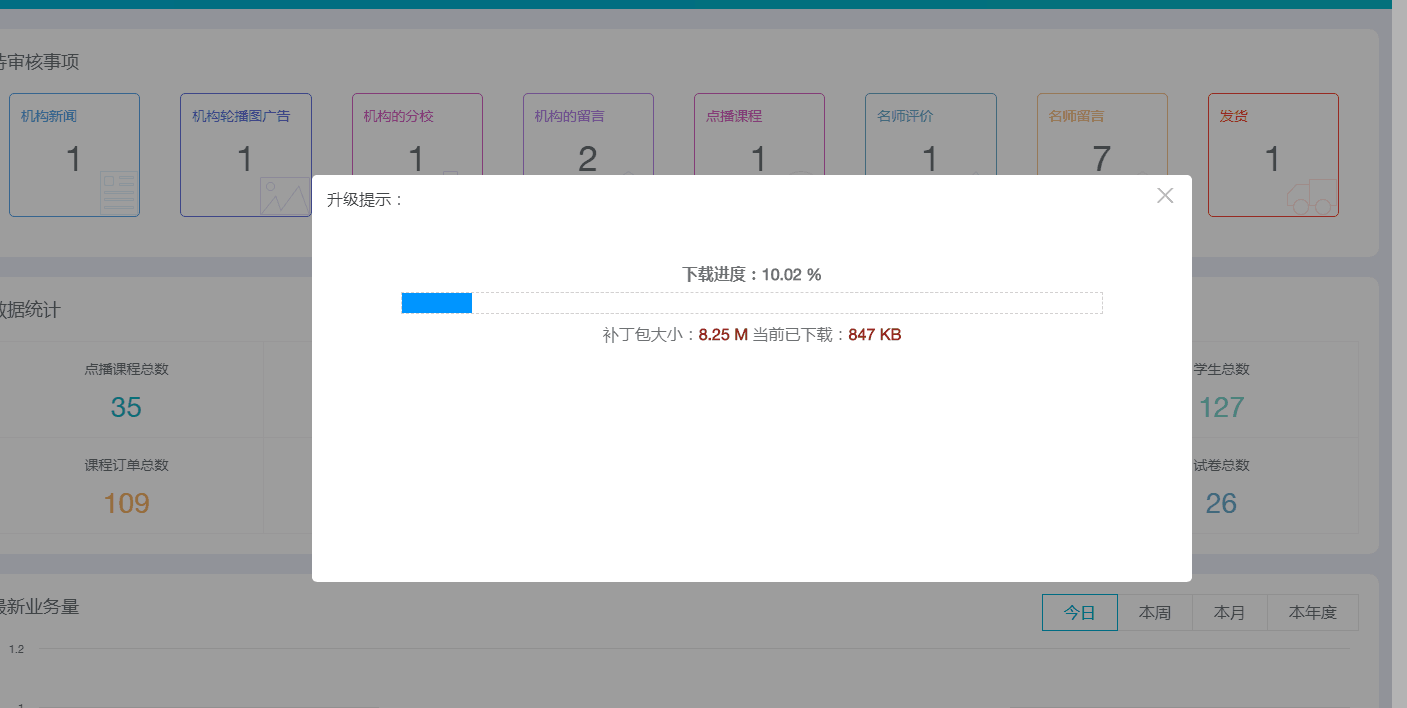The width and height of the screenshot is (1407, 708).
Task: Click the 下载进度 percentage text
Action: 751,275
